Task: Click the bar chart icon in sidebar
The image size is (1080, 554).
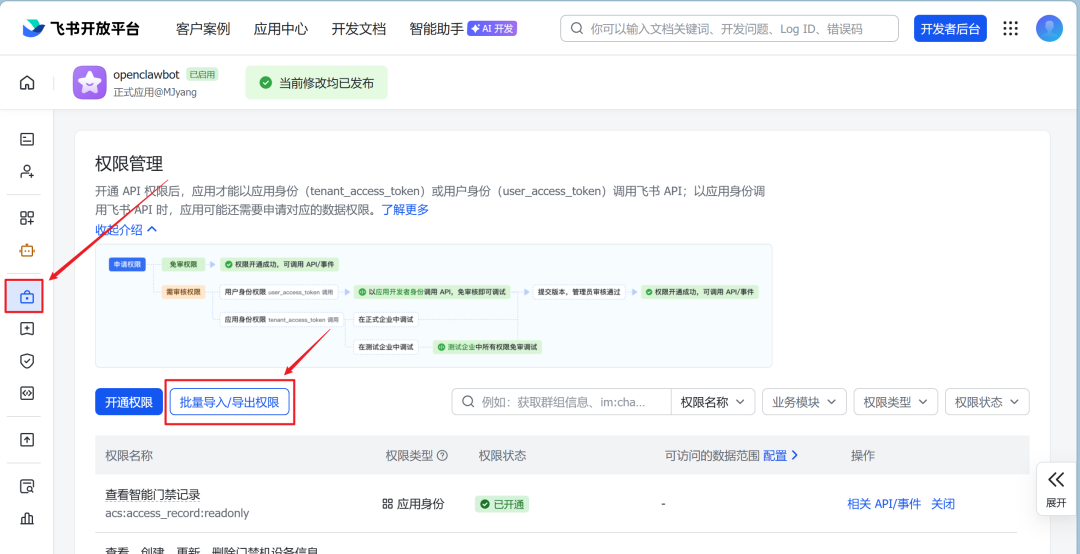Action: click(27, 518)
